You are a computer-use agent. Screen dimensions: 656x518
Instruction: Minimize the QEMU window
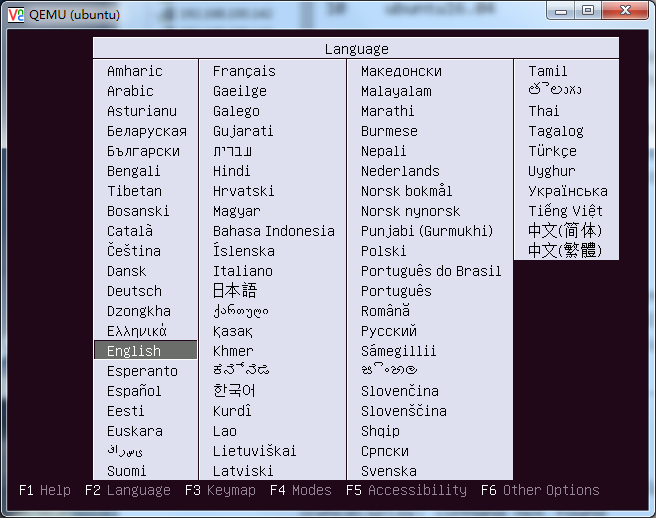[561, 11]
